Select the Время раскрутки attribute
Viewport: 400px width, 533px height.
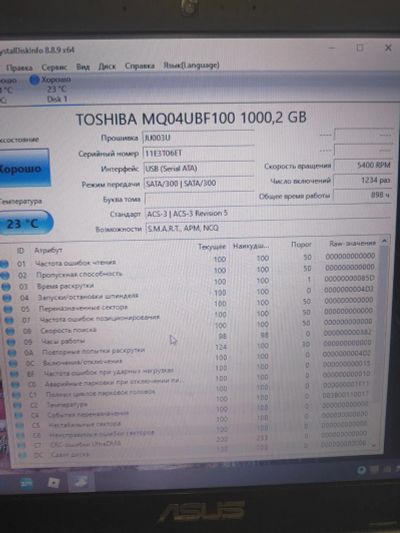65,286
